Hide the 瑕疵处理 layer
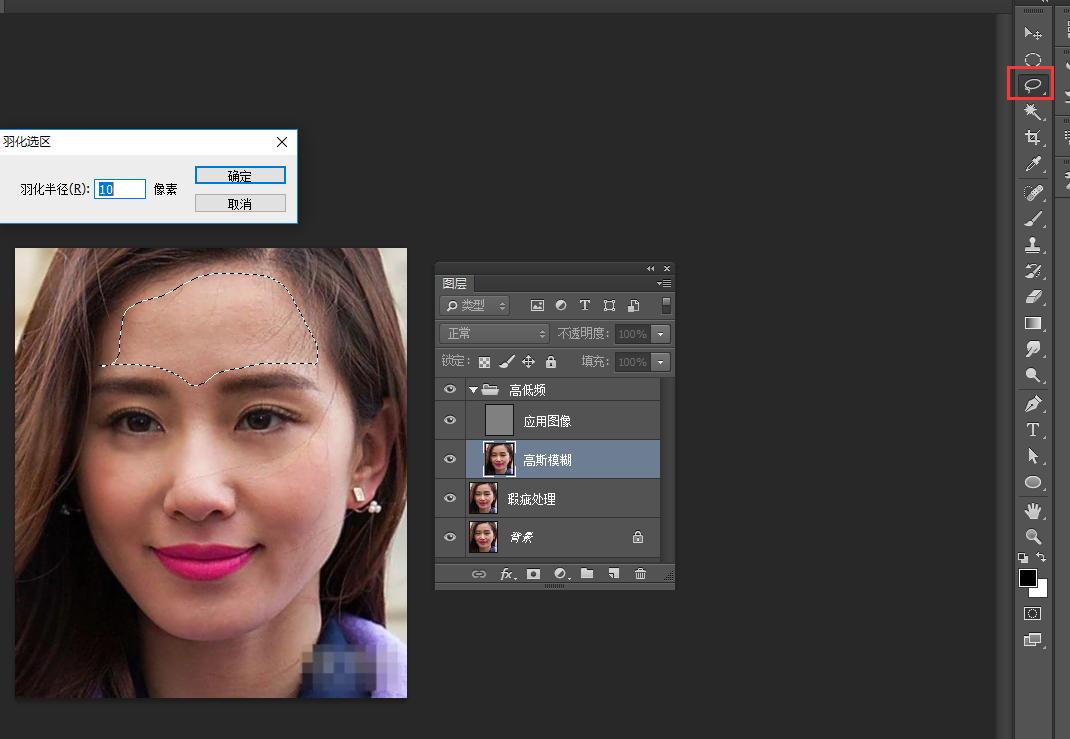The height and width of the screenshot is (739, 1070). pos(450,497)
